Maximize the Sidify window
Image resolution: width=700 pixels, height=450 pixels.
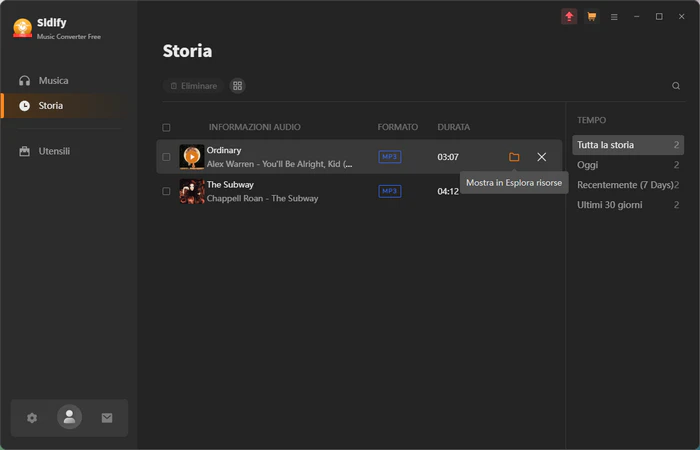659,17
